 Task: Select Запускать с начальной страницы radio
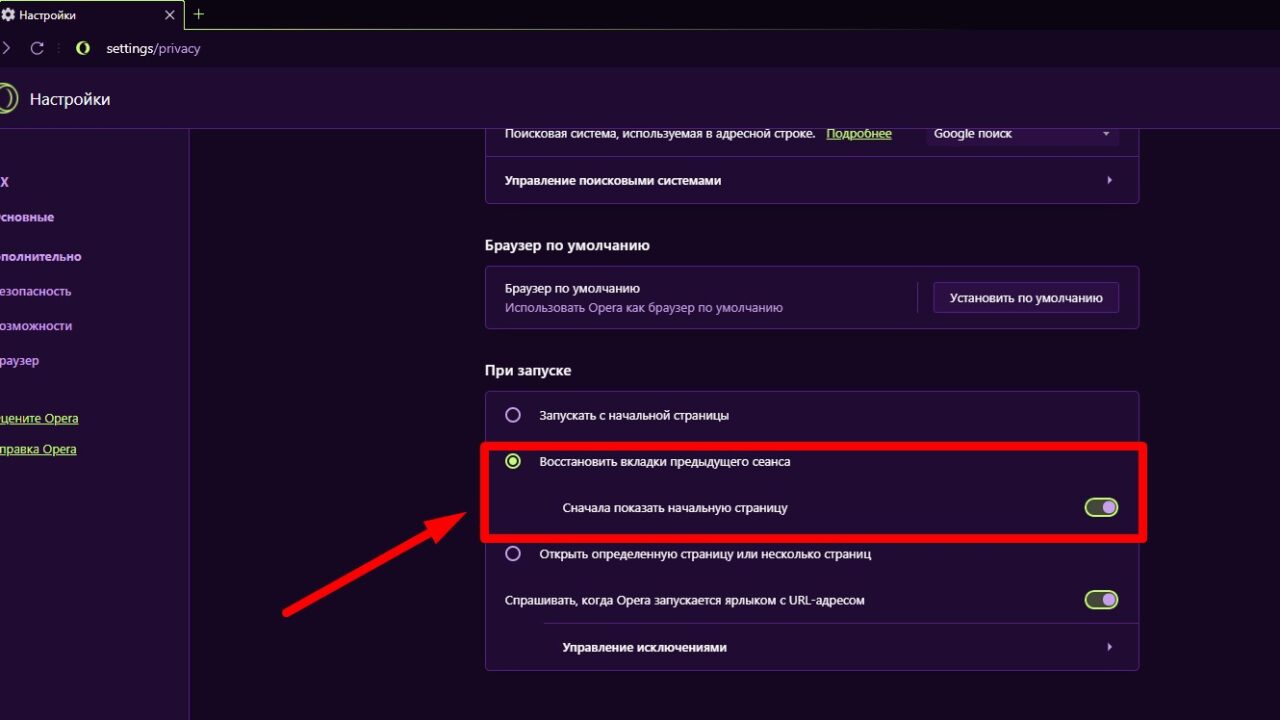(x=513, y=415)
